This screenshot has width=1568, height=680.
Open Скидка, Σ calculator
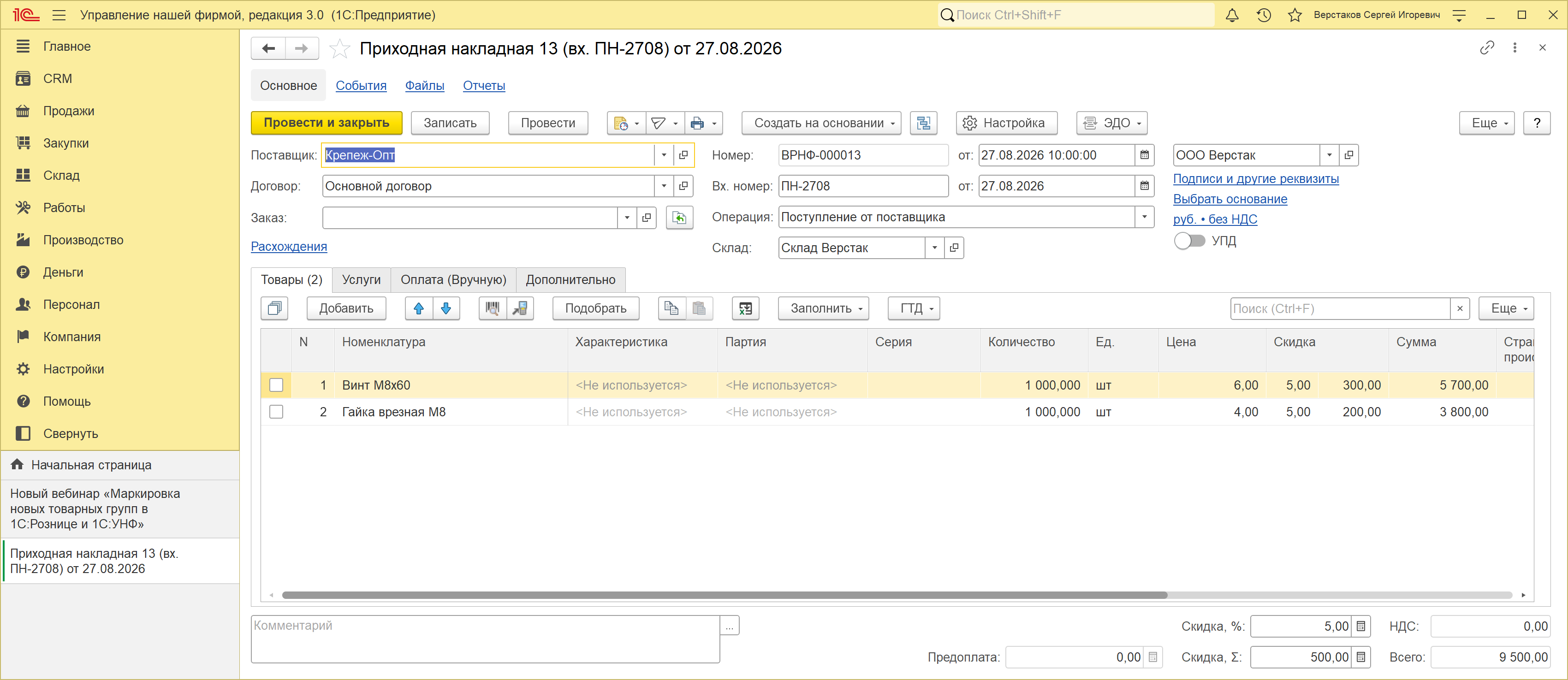pyautogui.click(x=1361, y=657)
